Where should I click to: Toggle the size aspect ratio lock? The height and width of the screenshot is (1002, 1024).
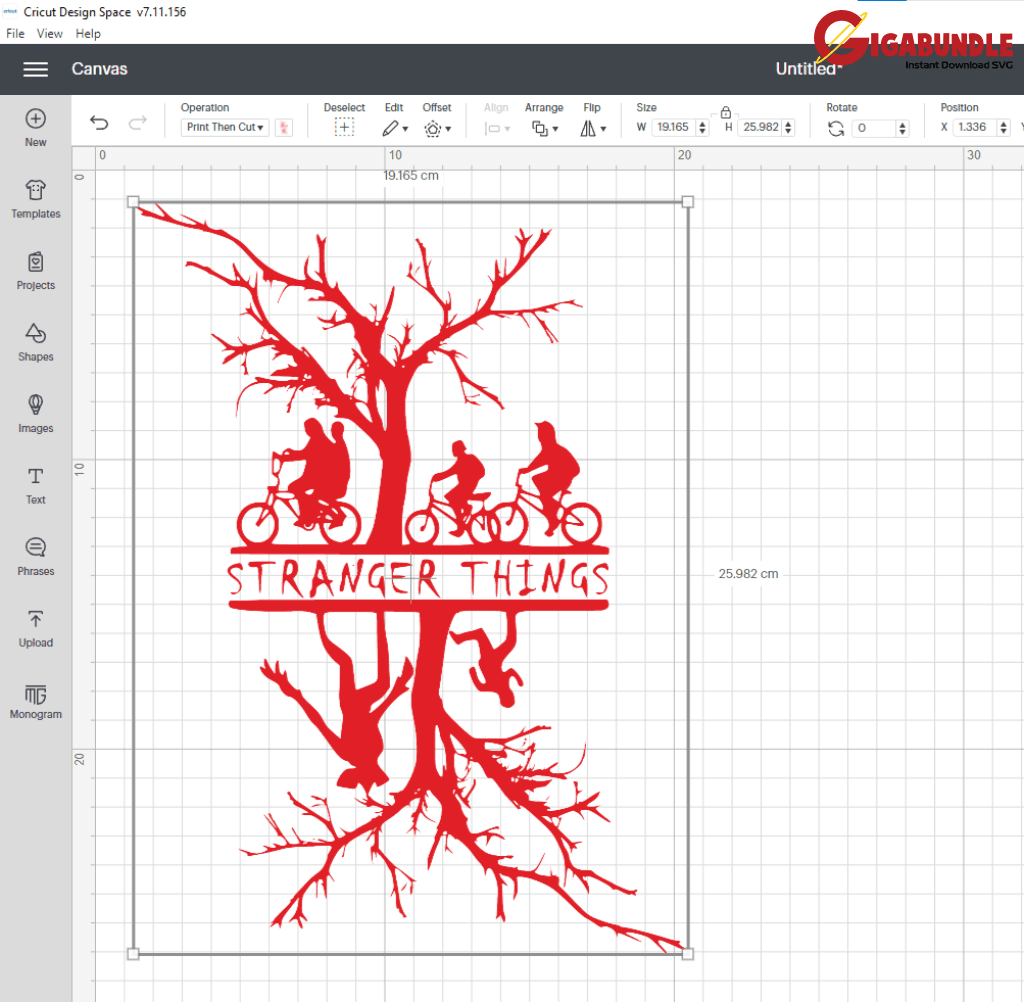(726, 112)
